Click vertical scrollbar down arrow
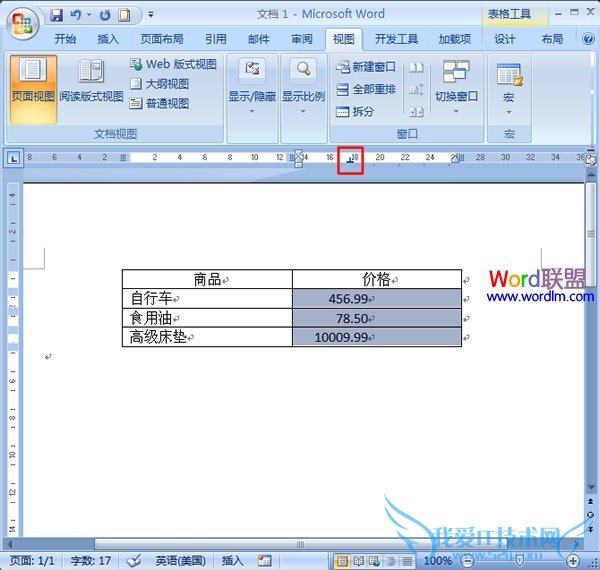This screenshot has width=600, height=570. pyautogui.click(x=591, y=488)
